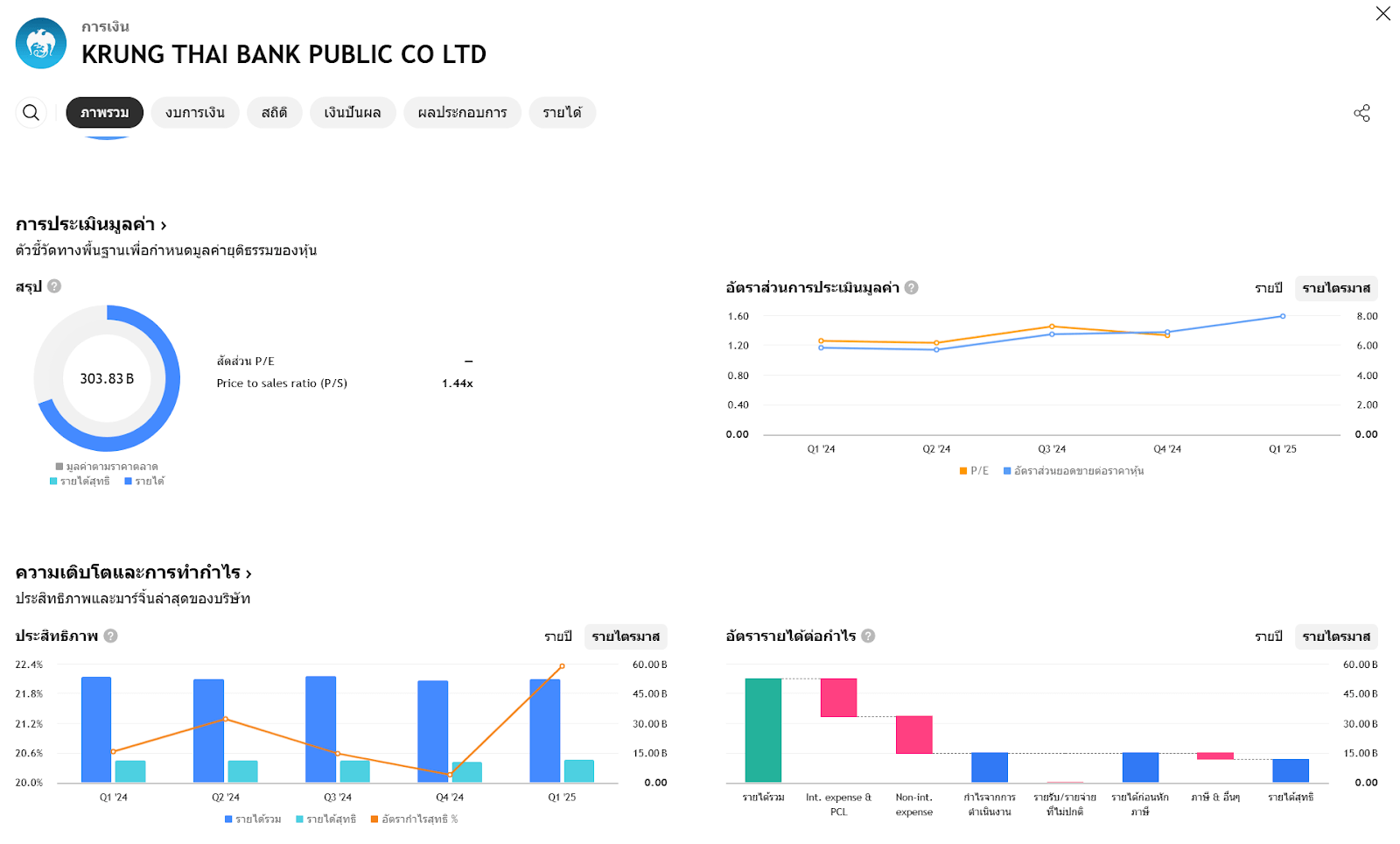Image resolution: width=1400 pixels, height=844 pixels.
Task: Switch to the งบการเงิน tab
Action: point(195,113)
